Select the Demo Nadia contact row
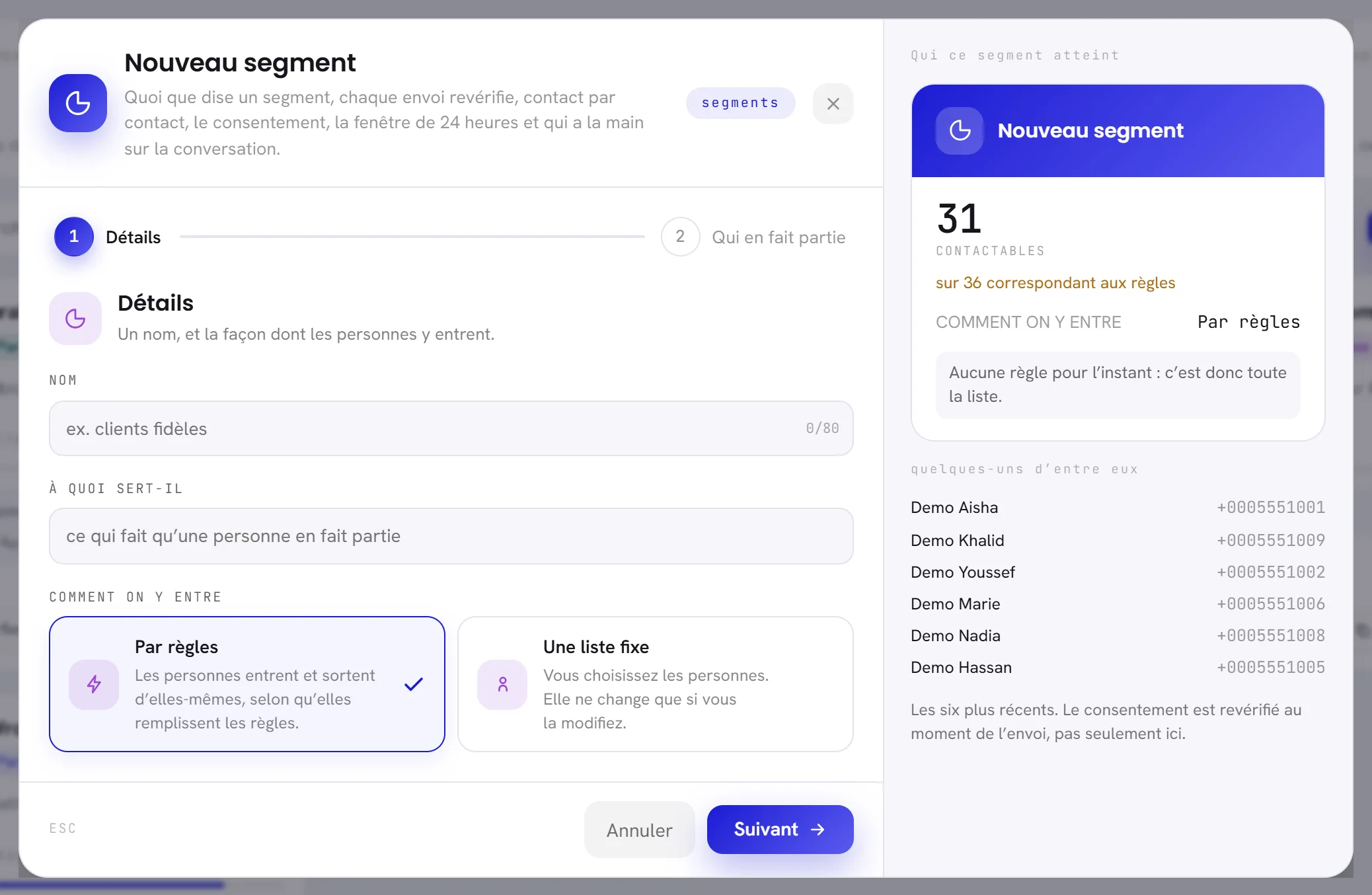Screen dimensions: 1372x895 click(x=1118, y=635)
